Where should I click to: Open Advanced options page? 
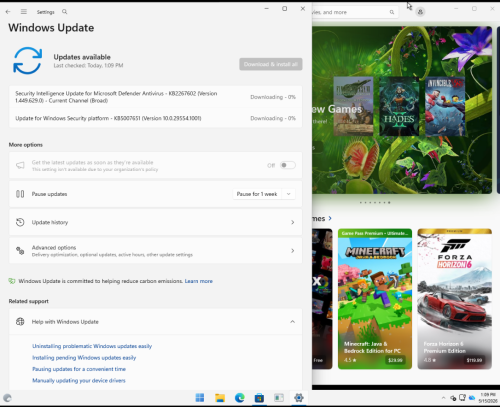[156, 251]
